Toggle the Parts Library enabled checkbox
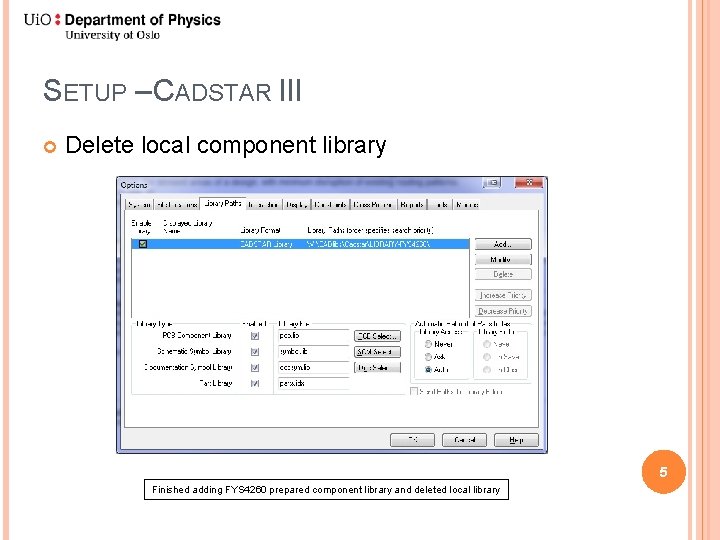Image resolution: width=720 pixels, height=540 pixels. [255, 383]
